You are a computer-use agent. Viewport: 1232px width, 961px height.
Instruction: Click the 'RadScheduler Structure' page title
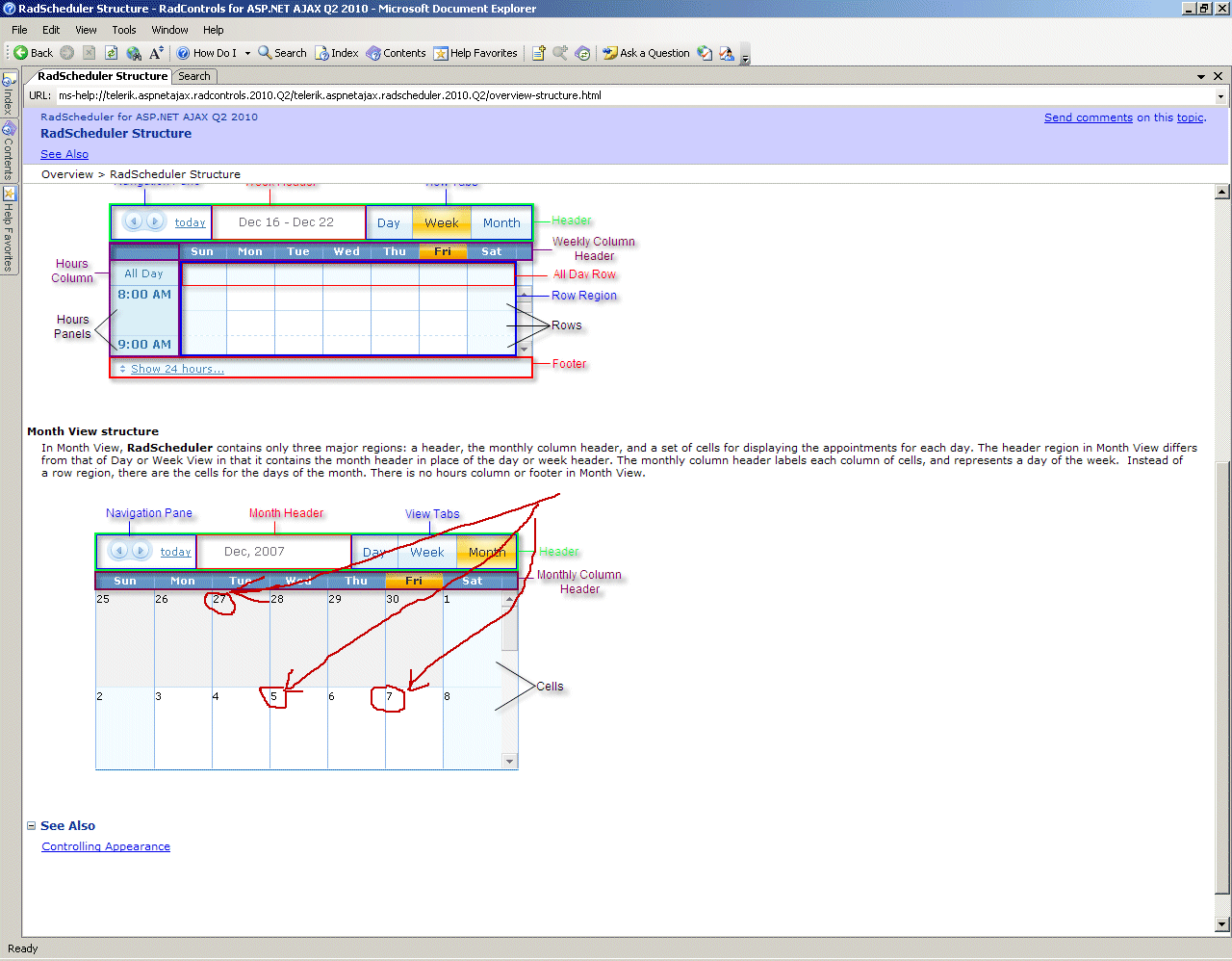[115, 134]
